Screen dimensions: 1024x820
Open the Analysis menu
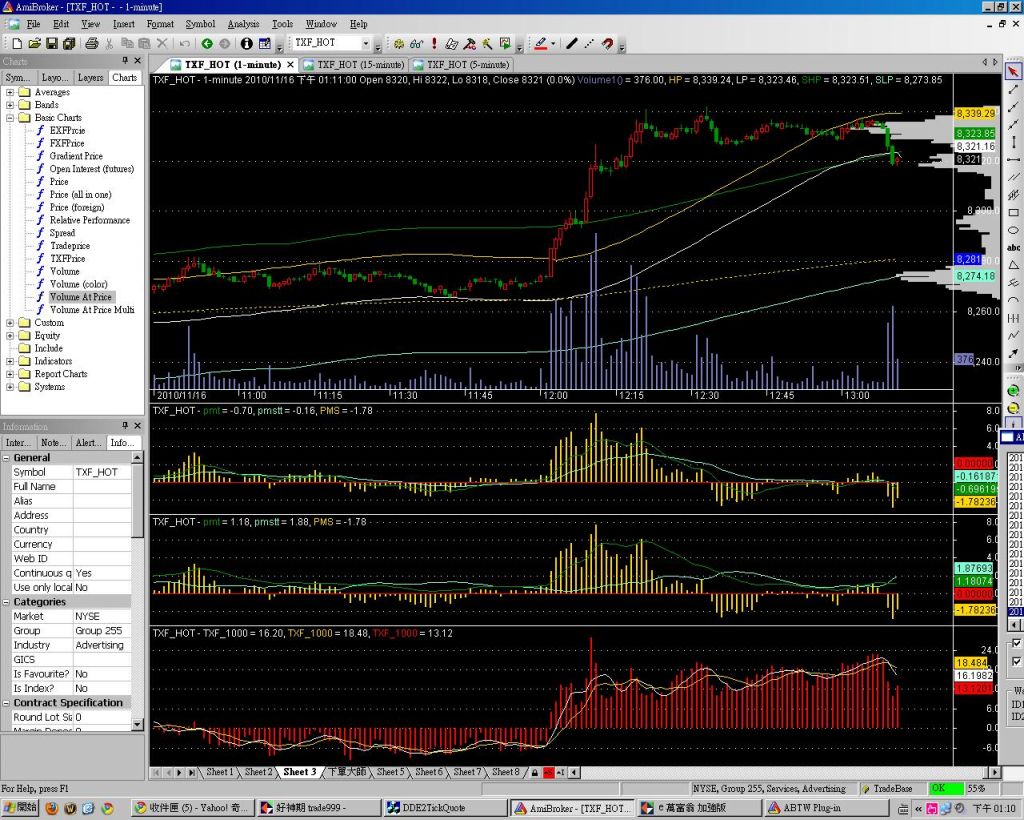pos(243,24)
